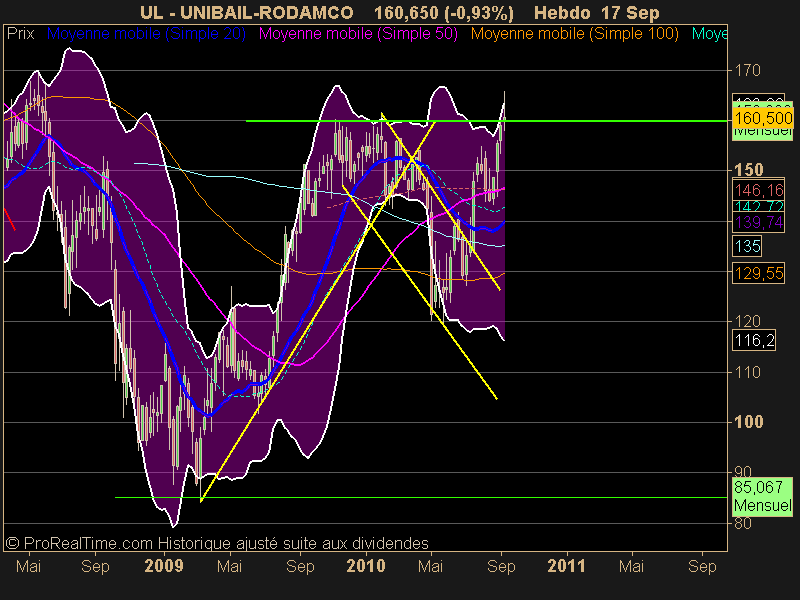
Task: Click the 120 price axis label
Action: [747, 321]
